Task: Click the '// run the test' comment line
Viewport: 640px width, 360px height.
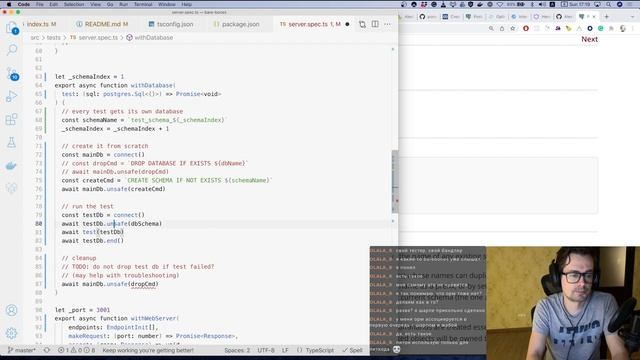Action: [87, 207]
